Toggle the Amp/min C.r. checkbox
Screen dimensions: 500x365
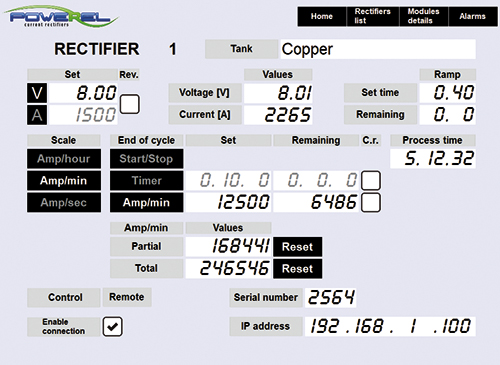[x=371, y=202]
